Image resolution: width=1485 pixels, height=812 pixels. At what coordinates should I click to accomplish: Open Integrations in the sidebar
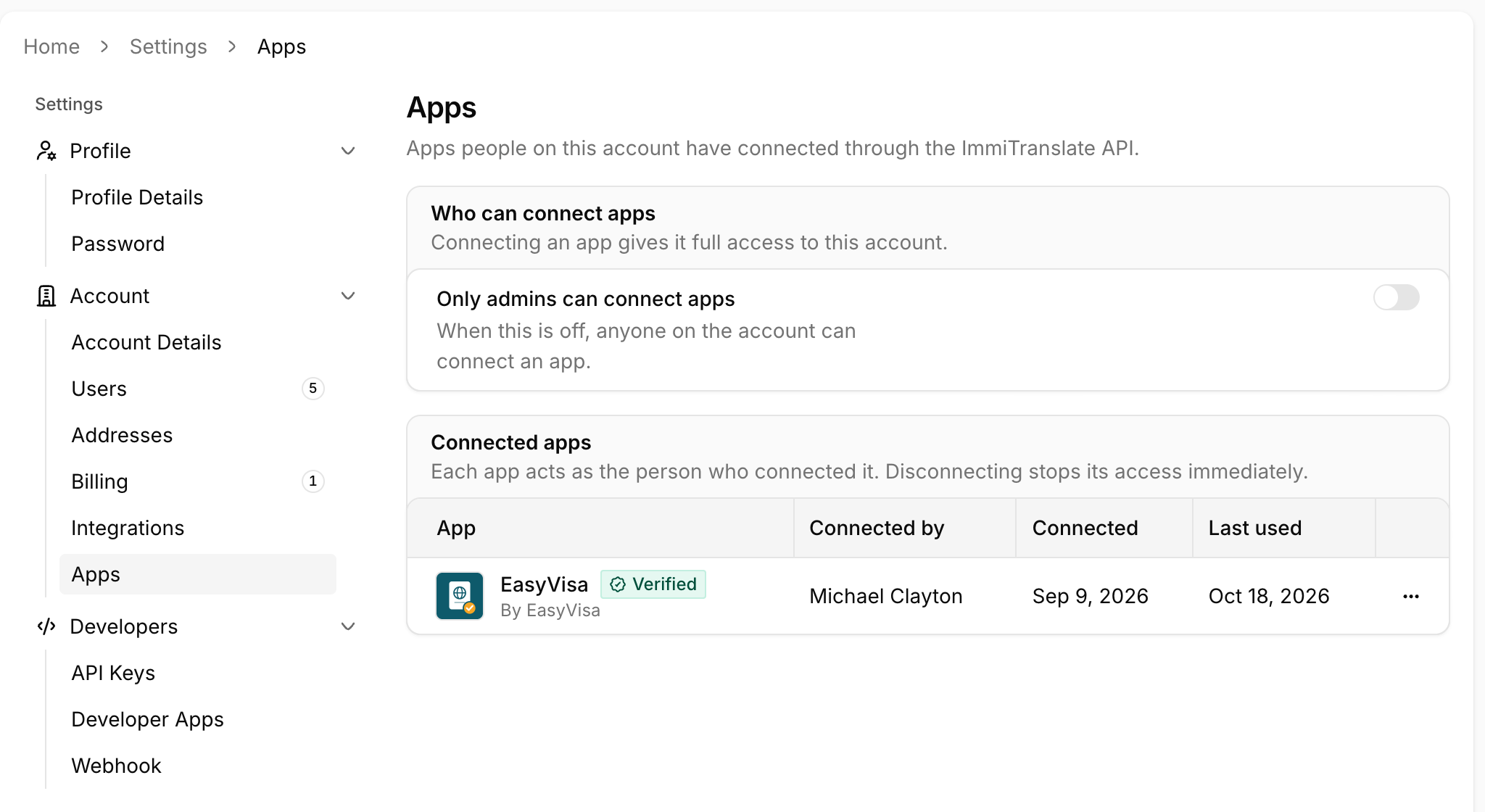tap(198, 528)
